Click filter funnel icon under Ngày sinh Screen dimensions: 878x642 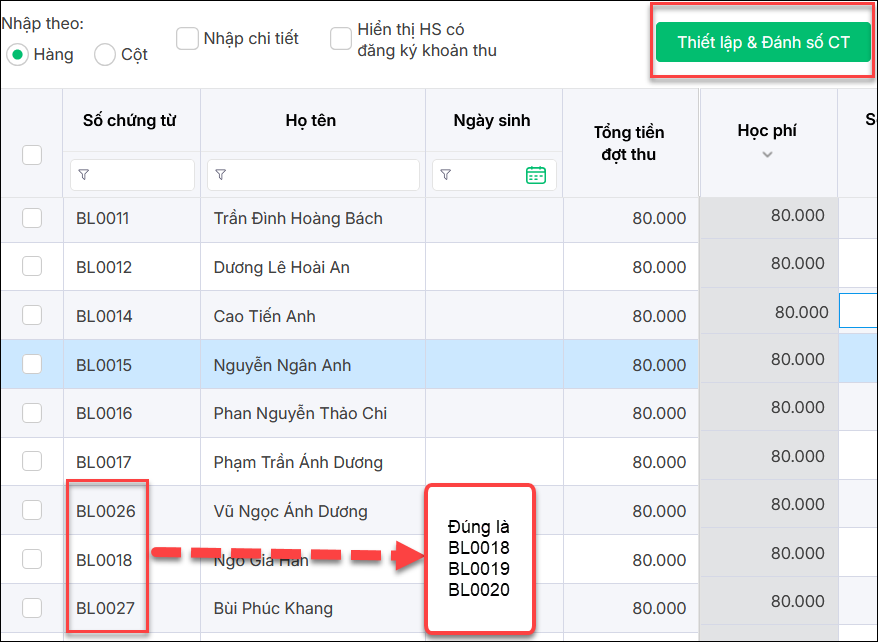tap(446, 175)
